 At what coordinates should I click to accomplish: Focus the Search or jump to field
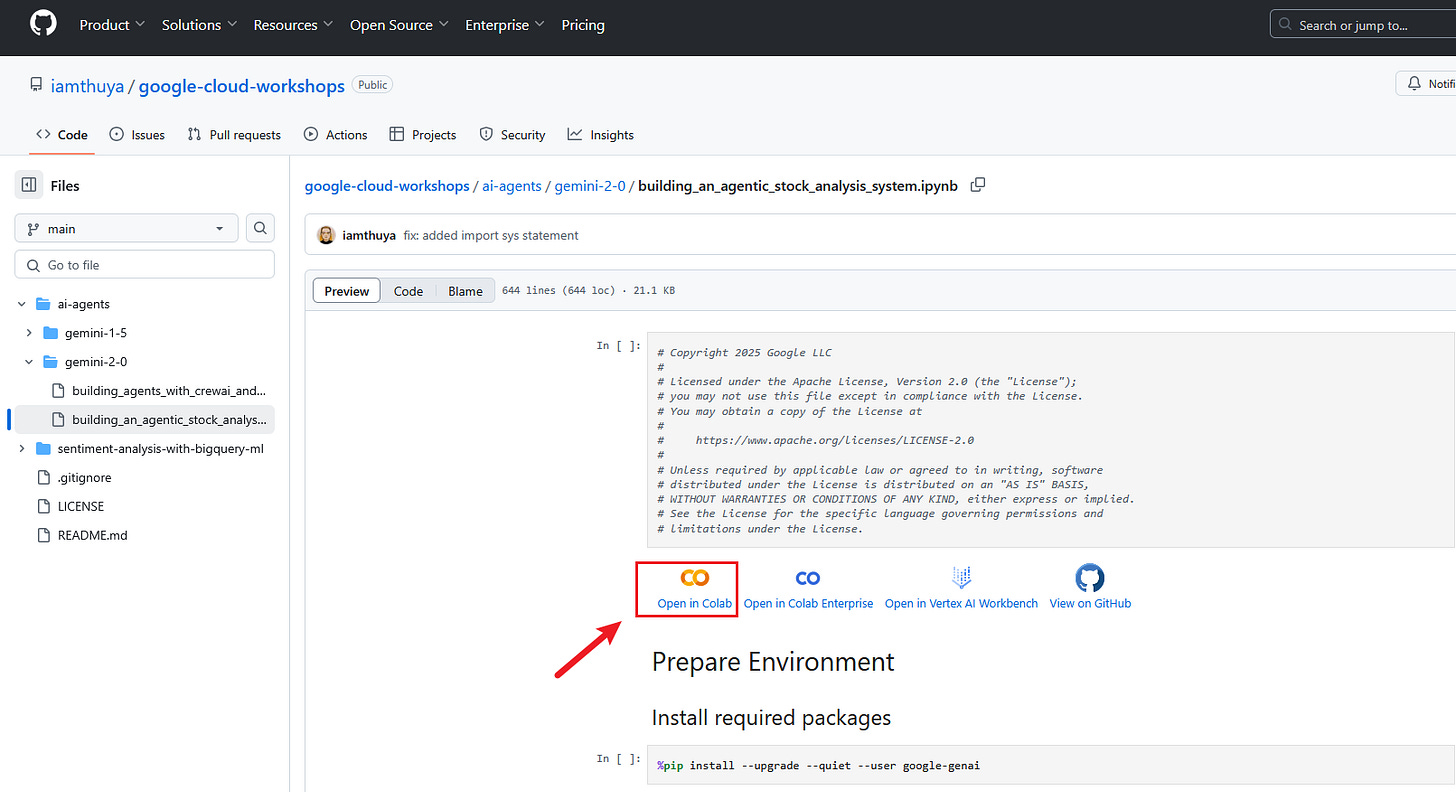tap(1363, 25)
